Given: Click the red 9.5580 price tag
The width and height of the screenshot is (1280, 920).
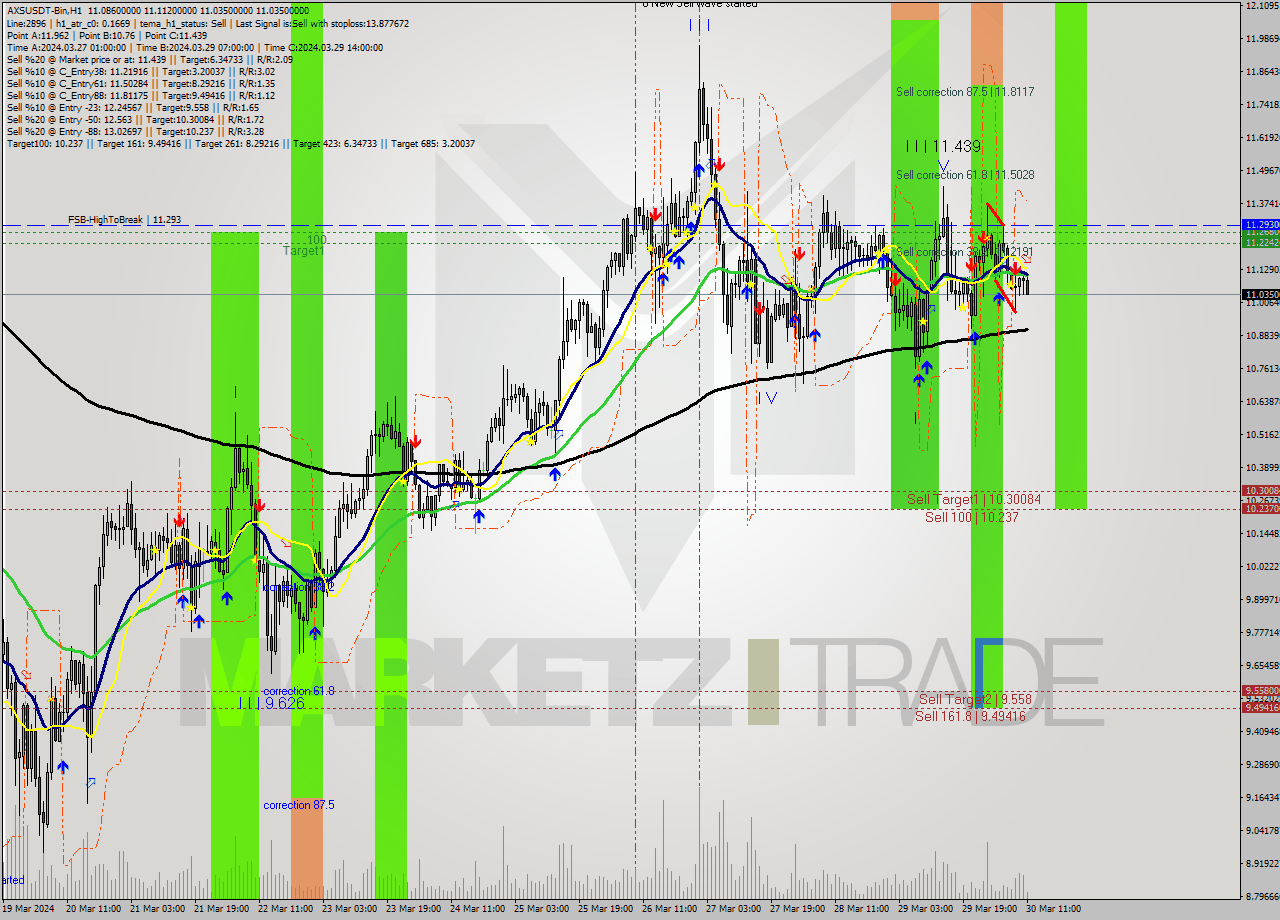Looking at the screenshot, I should pyautogui.click(x=1260, y=690).
